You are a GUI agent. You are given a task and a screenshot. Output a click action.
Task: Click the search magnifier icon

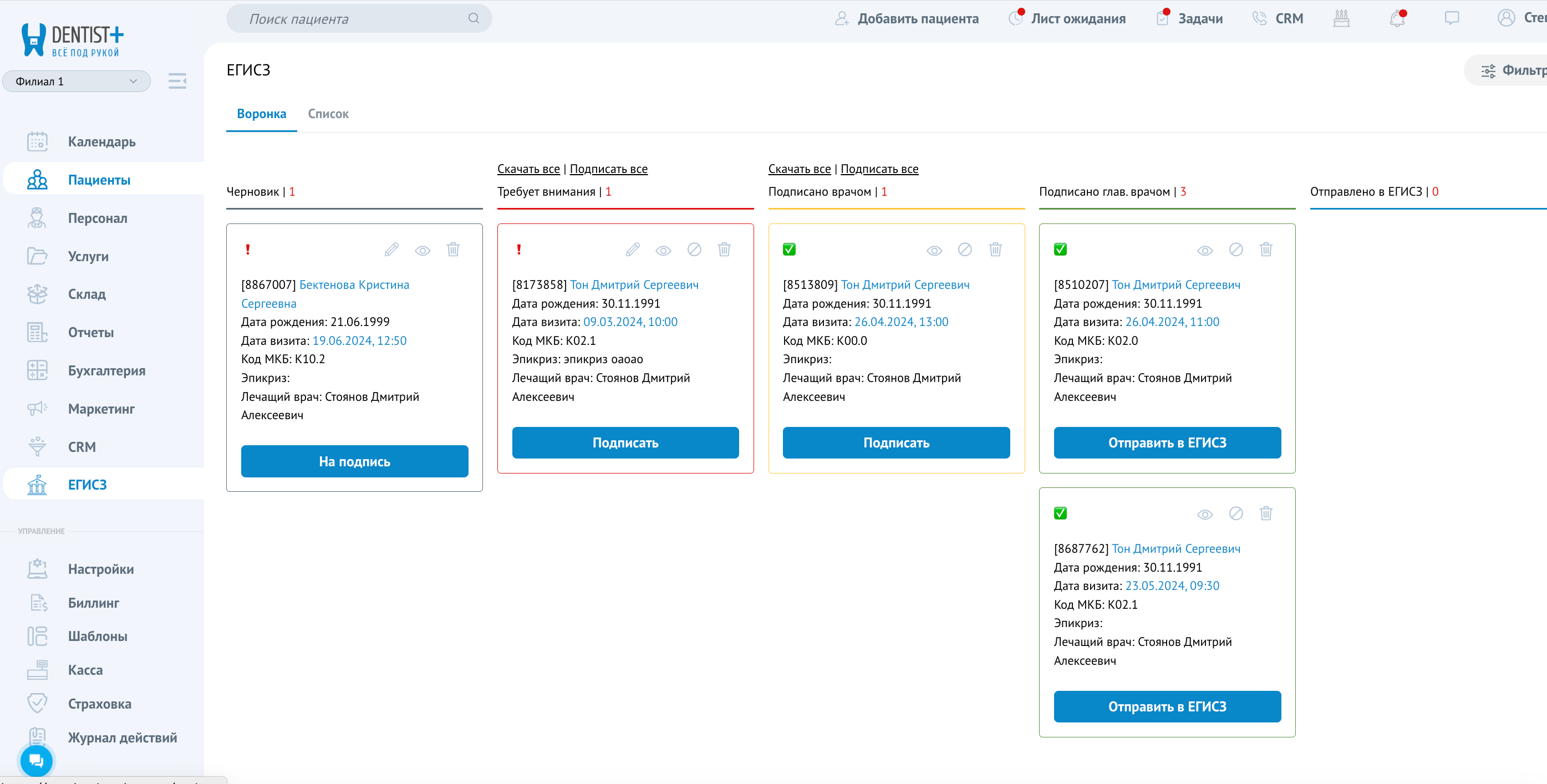pyautogui.click(x=474, y=18)
